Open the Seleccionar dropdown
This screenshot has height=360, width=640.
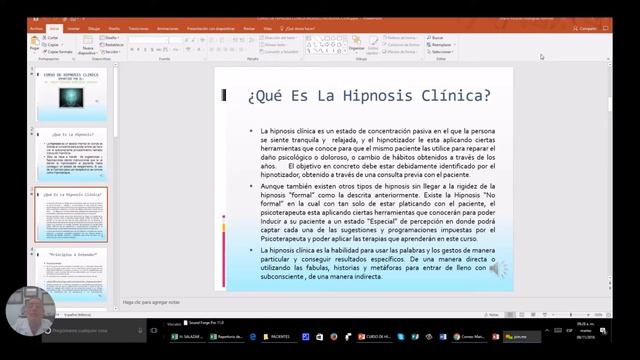[440, 52]
